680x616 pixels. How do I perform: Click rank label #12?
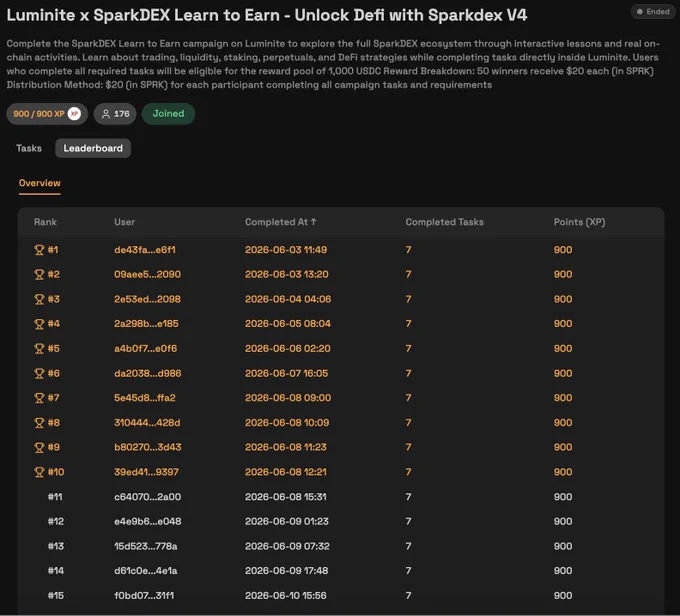(56, 521)
